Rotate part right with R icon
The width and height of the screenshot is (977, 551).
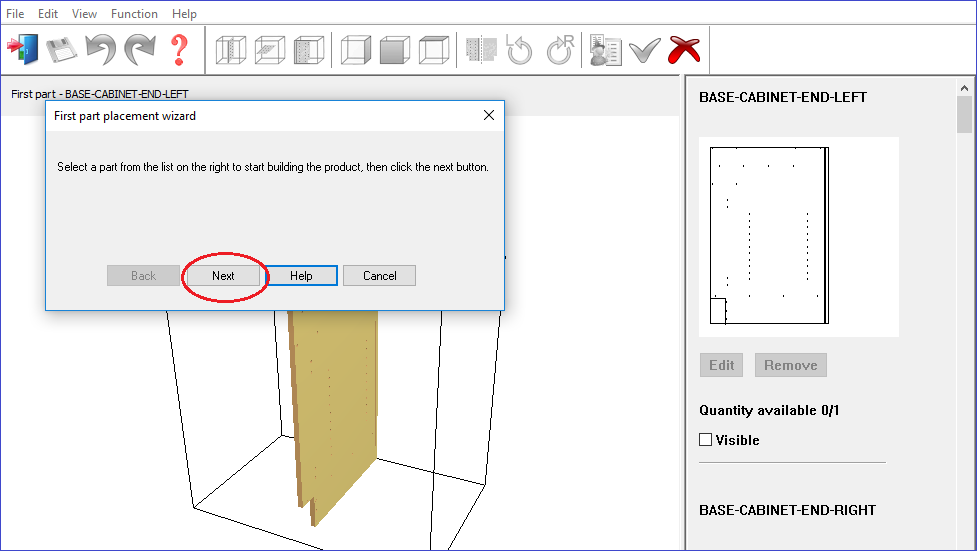pyautogui.click(x=560, y=50)
